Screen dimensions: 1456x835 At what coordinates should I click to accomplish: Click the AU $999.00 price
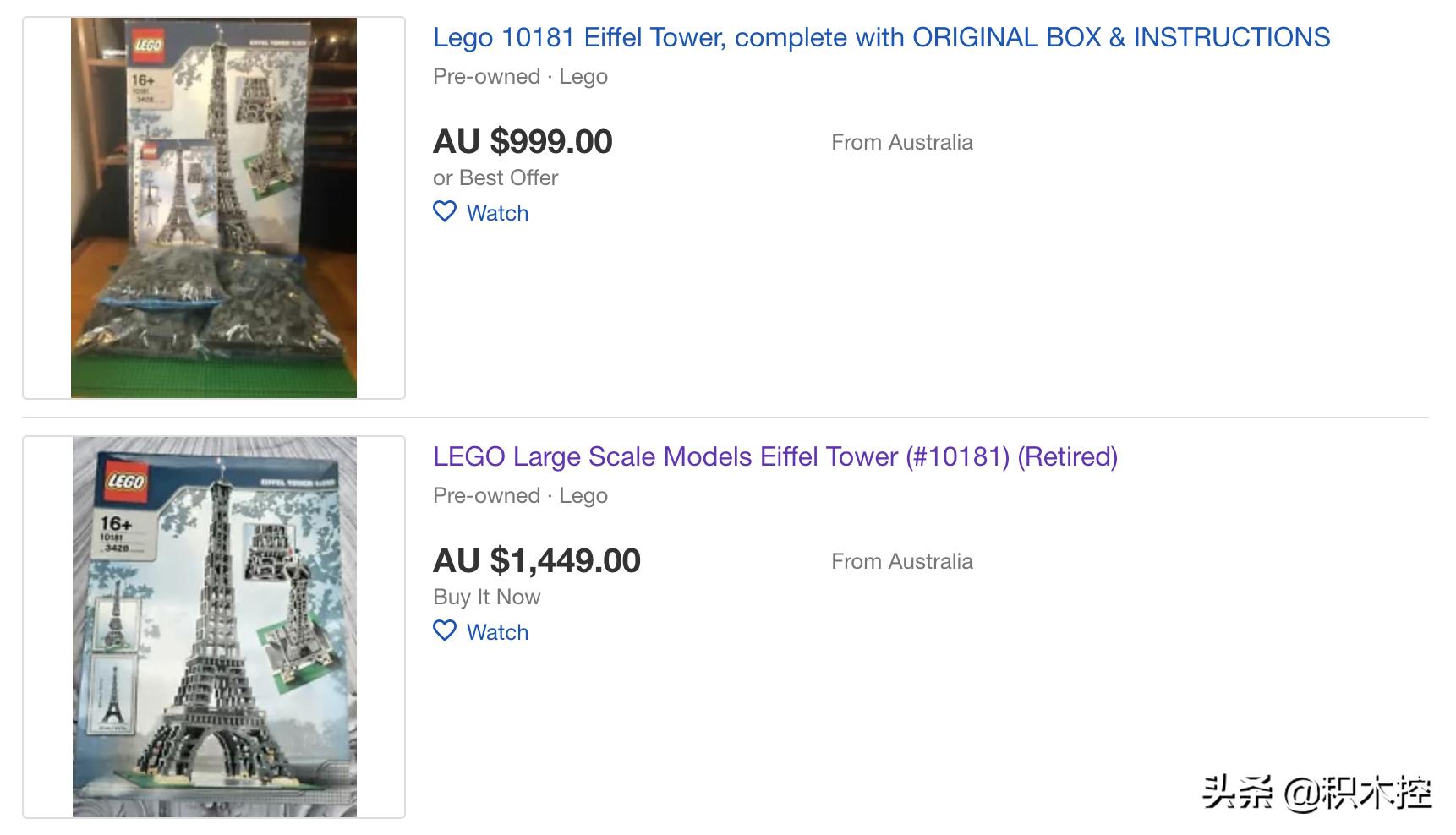pyautogui.click(x=523, y=141)
